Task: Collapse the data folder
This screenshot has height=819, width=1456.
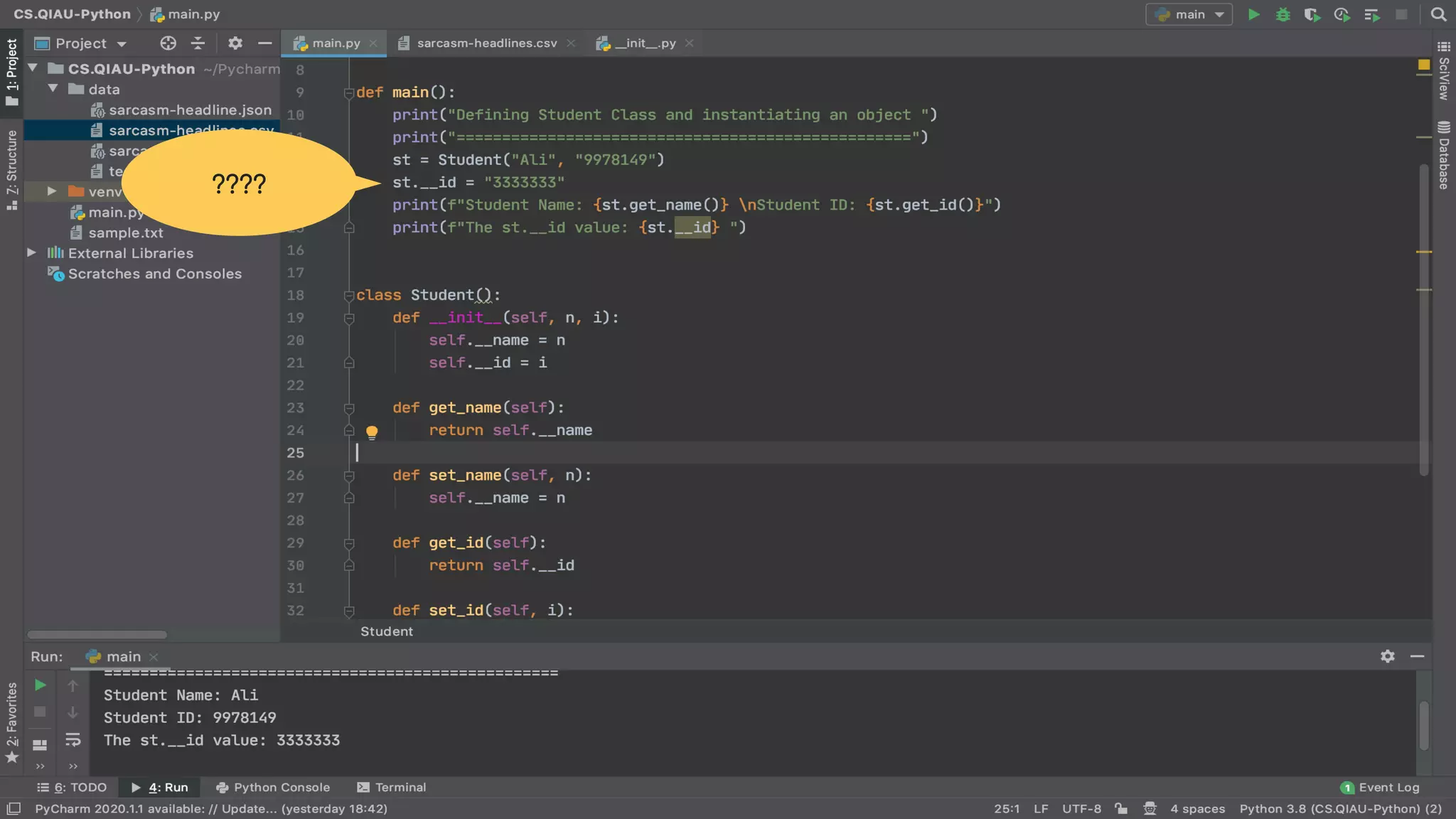Action: click(x=53, y=89)
